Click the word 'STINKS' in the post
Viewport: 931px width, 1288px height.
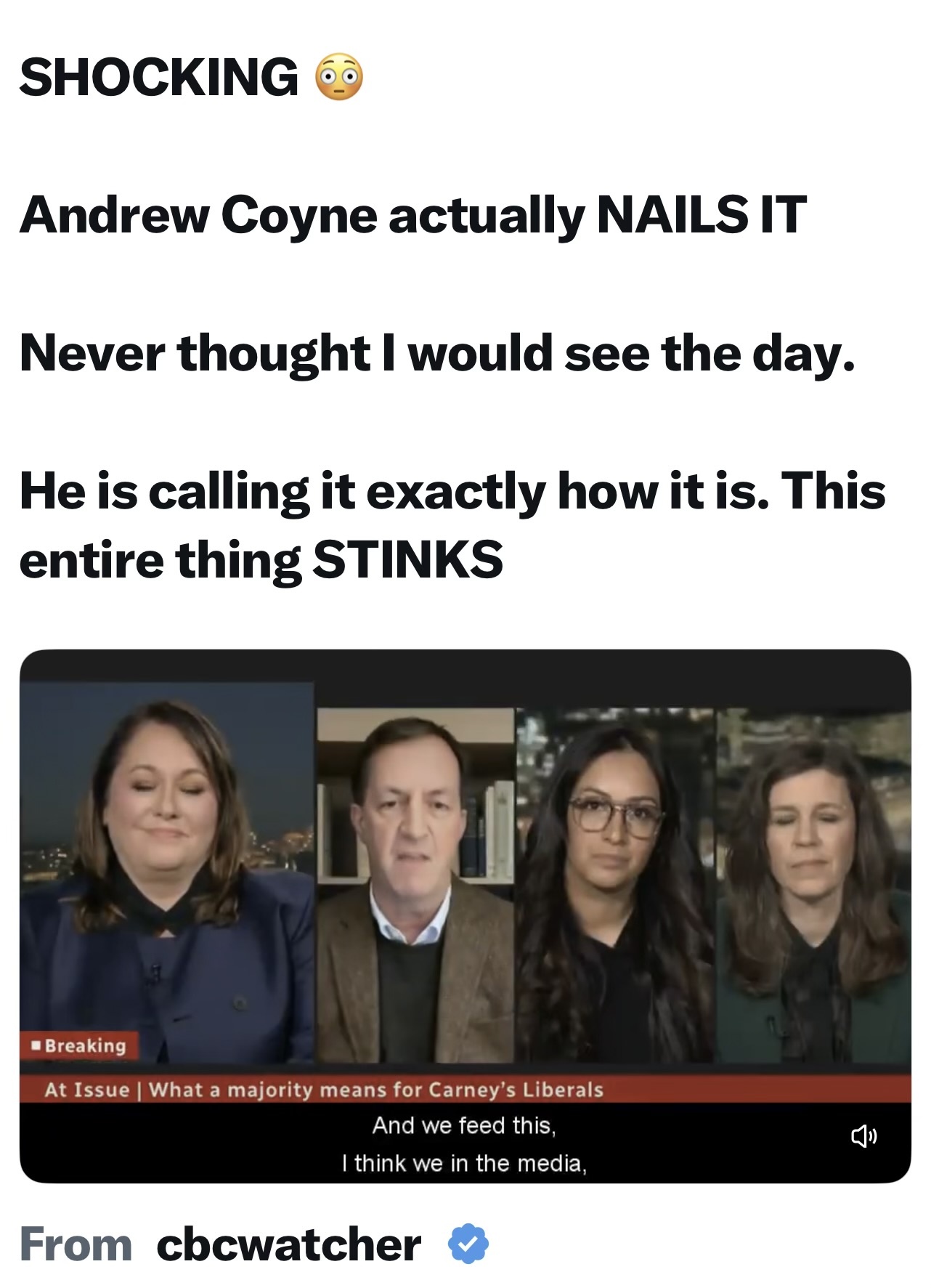tap(408, 560)
